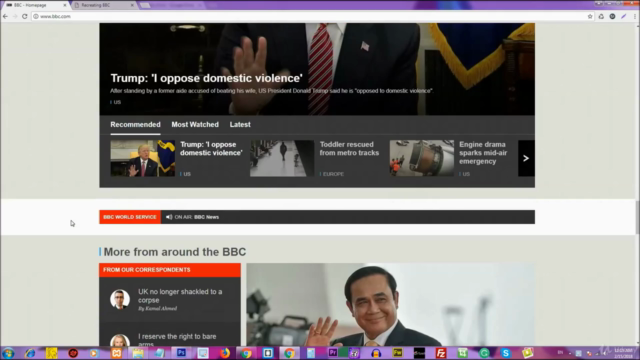Click the purple pen extension icon
Viewport: 640px width, 360px height.
[x=624, y=16]
